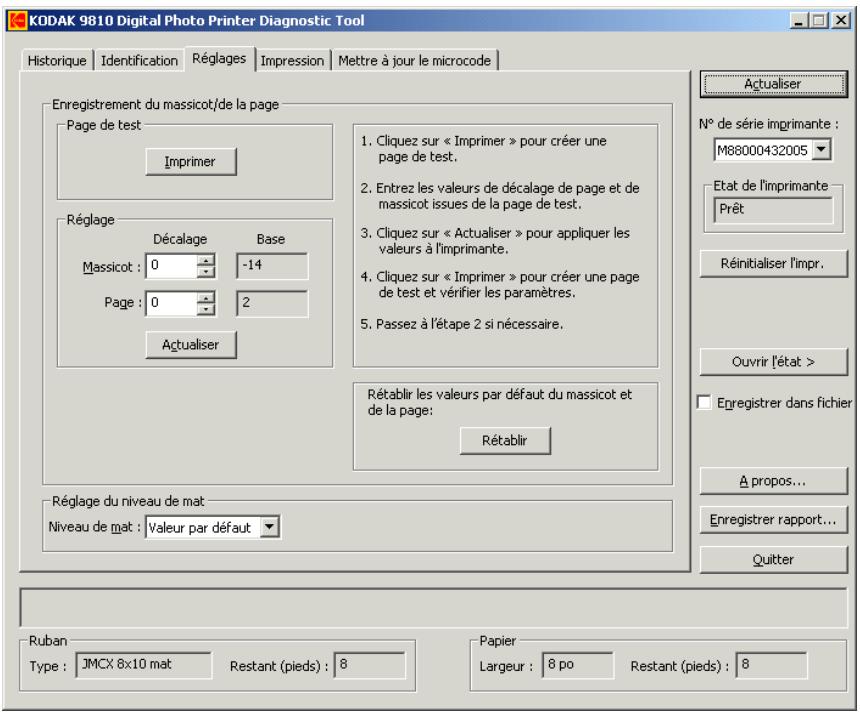860x712 pixels.
Task: Decrease Massicot décalage with down arrow
Action: [x=206, y=272]
